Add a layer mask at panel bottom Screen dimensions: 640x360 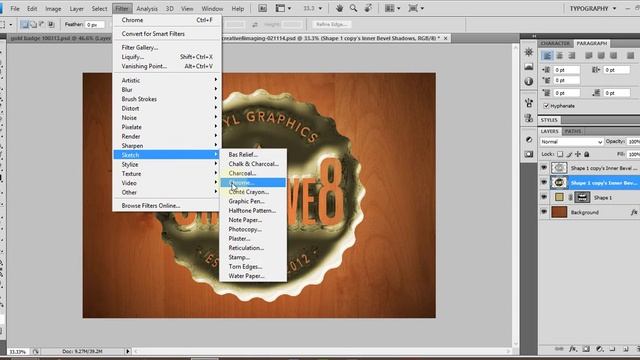pos(586,349)
